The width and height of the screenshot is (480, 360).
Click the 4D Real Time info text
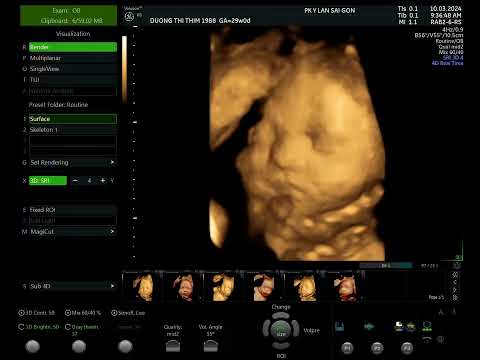click(447, 63)
